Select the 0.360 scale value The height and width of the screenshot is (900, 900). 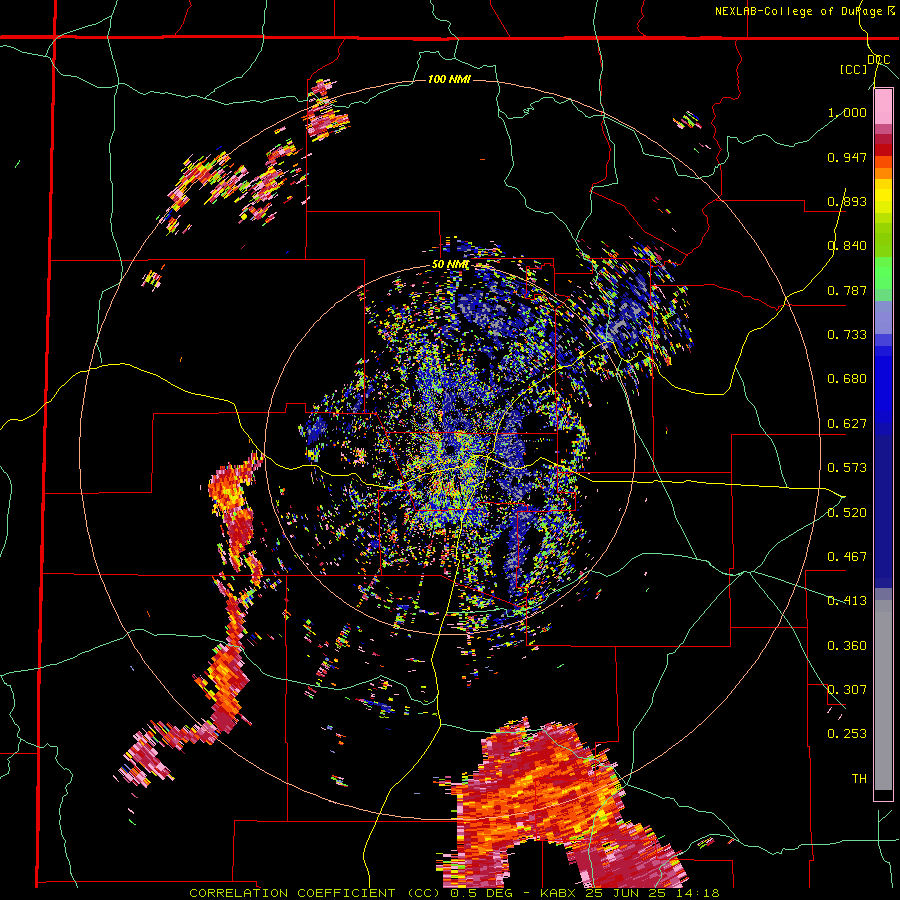847,646
